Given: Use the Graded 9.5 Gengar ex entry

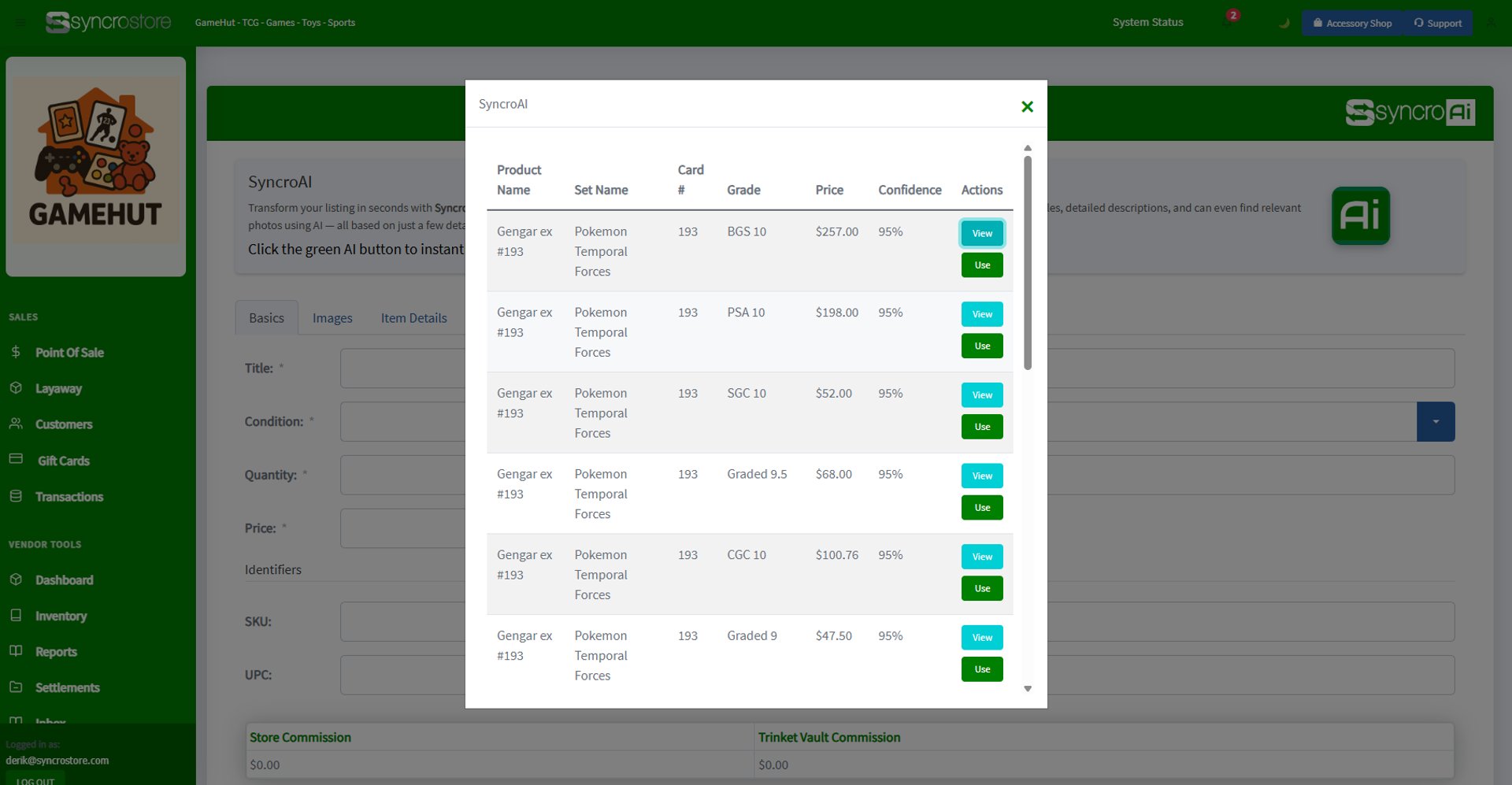Looking at the screenshot, I should click(982, 508).
